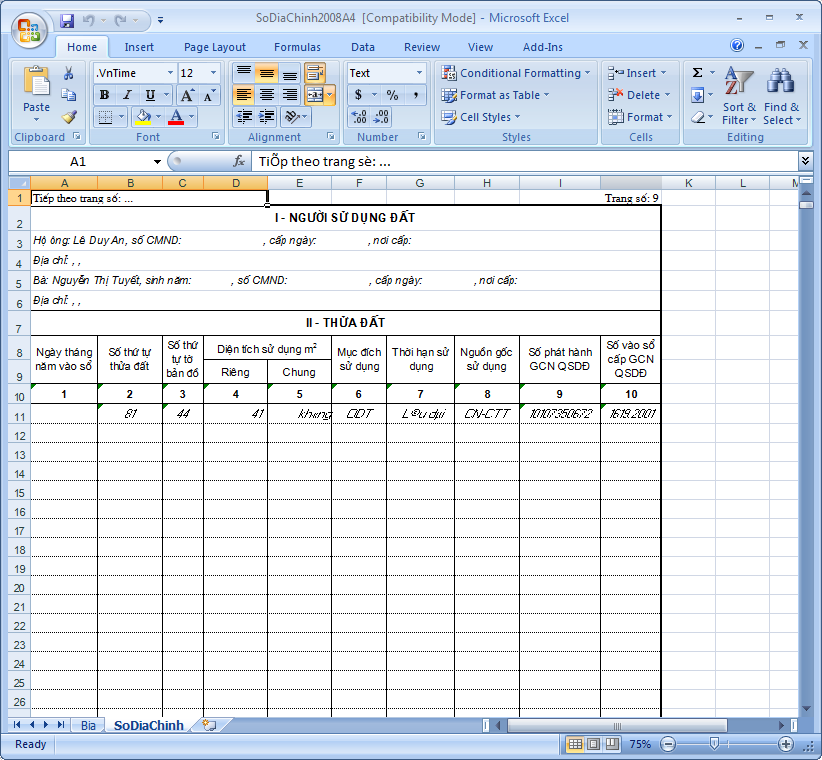Open the font name dropdown
Screen dimensions: 822x760
(x=169, y=73)
